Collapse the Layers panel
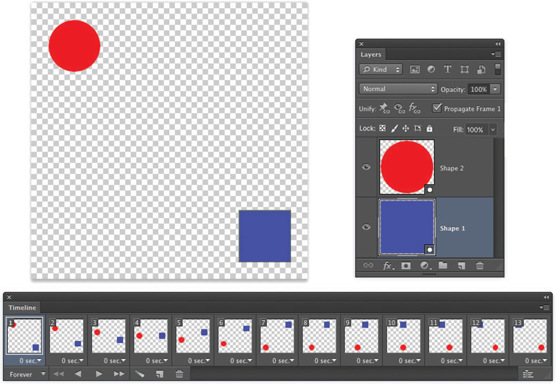556x384 pixels. 498,44
